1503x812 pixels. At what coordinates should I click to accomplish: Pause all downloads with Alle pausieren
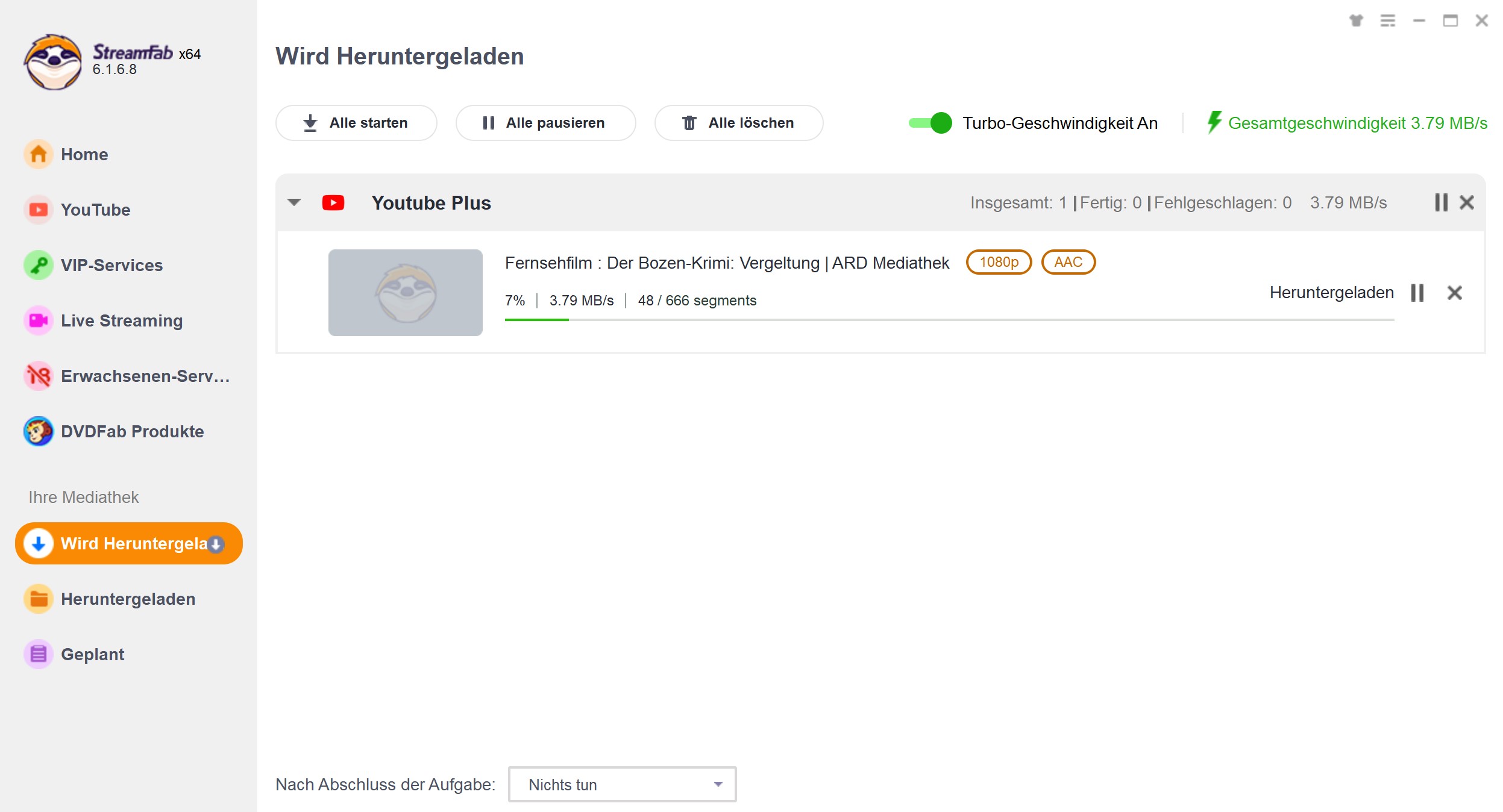coord(545,122)
